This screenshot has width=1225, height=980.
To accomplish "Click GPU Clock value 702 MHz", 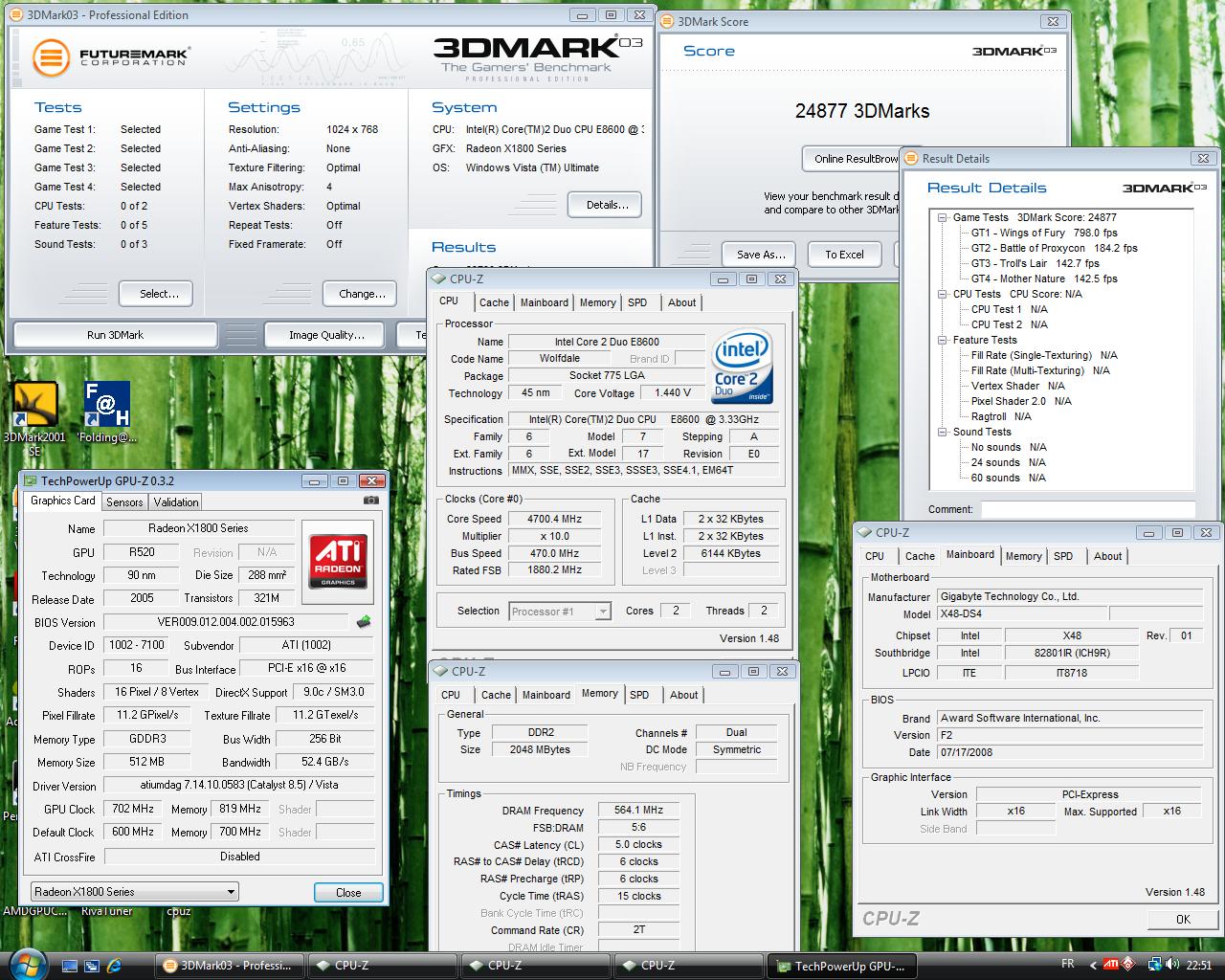I will 133,809.
